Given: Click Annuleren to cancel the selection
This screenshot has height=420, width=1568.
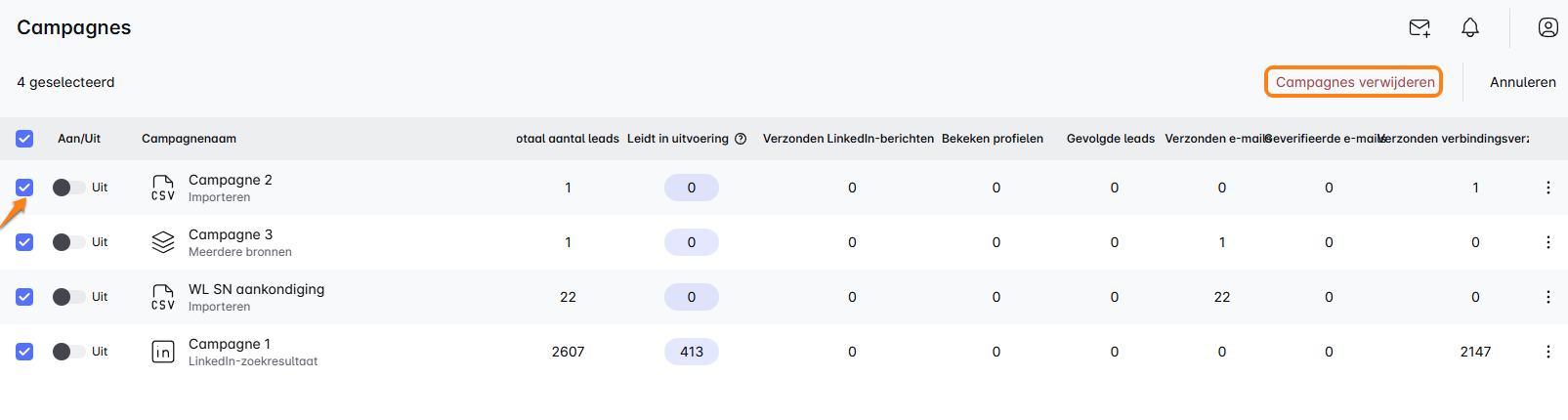Looking at the screenshot, I should coord(1522,82).
